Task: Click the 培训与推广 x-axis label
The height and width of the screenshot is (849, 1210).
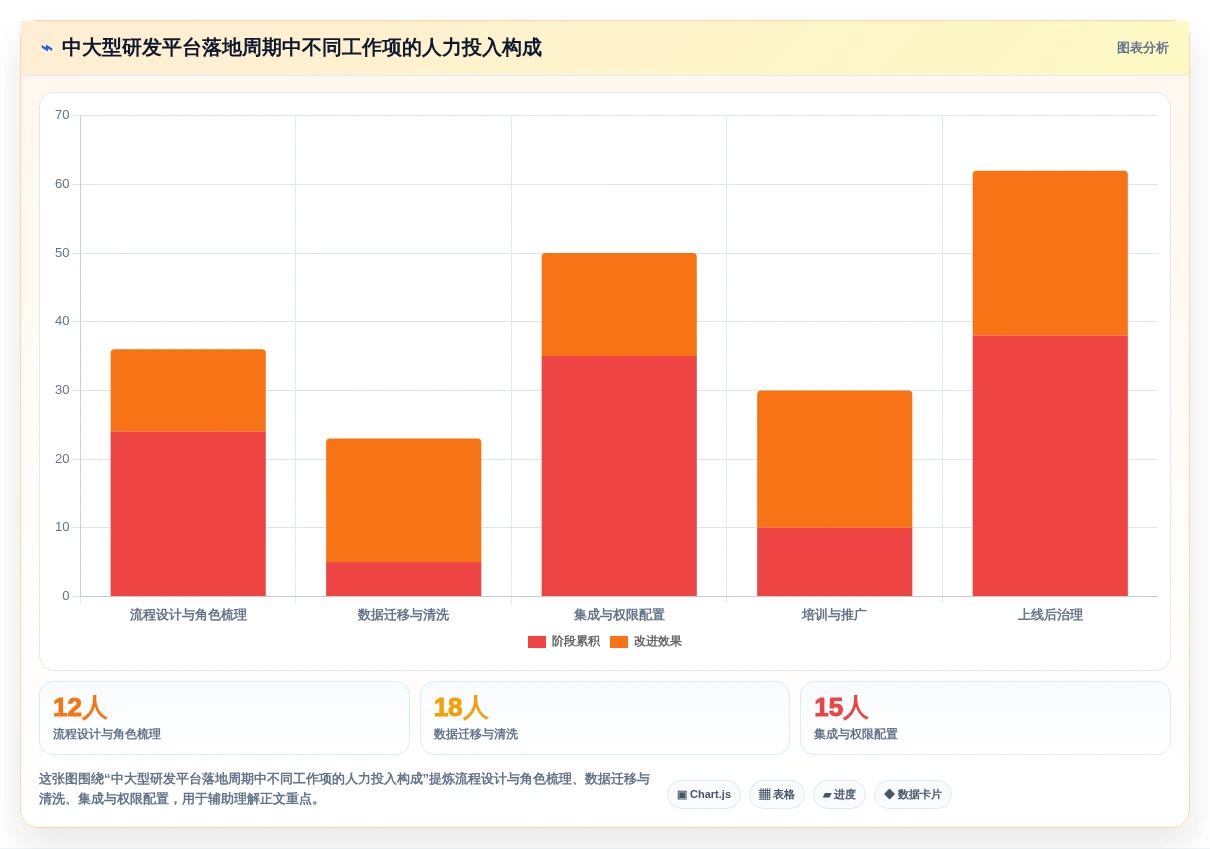Action: pos(835,615)
